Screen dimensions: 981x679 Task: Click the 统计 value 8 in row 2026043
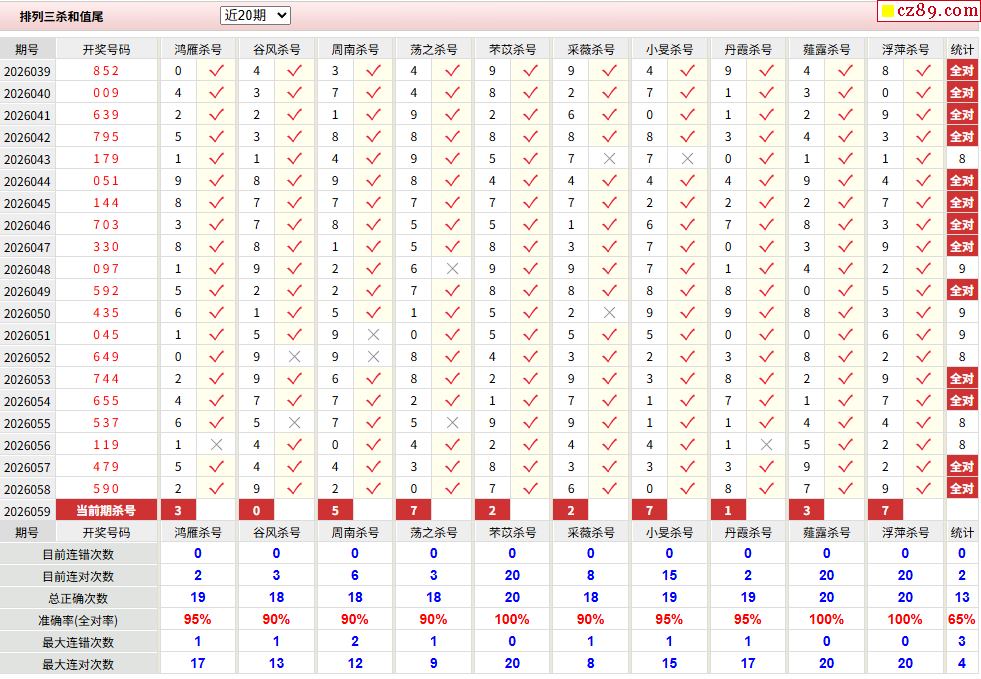(962, 159)
